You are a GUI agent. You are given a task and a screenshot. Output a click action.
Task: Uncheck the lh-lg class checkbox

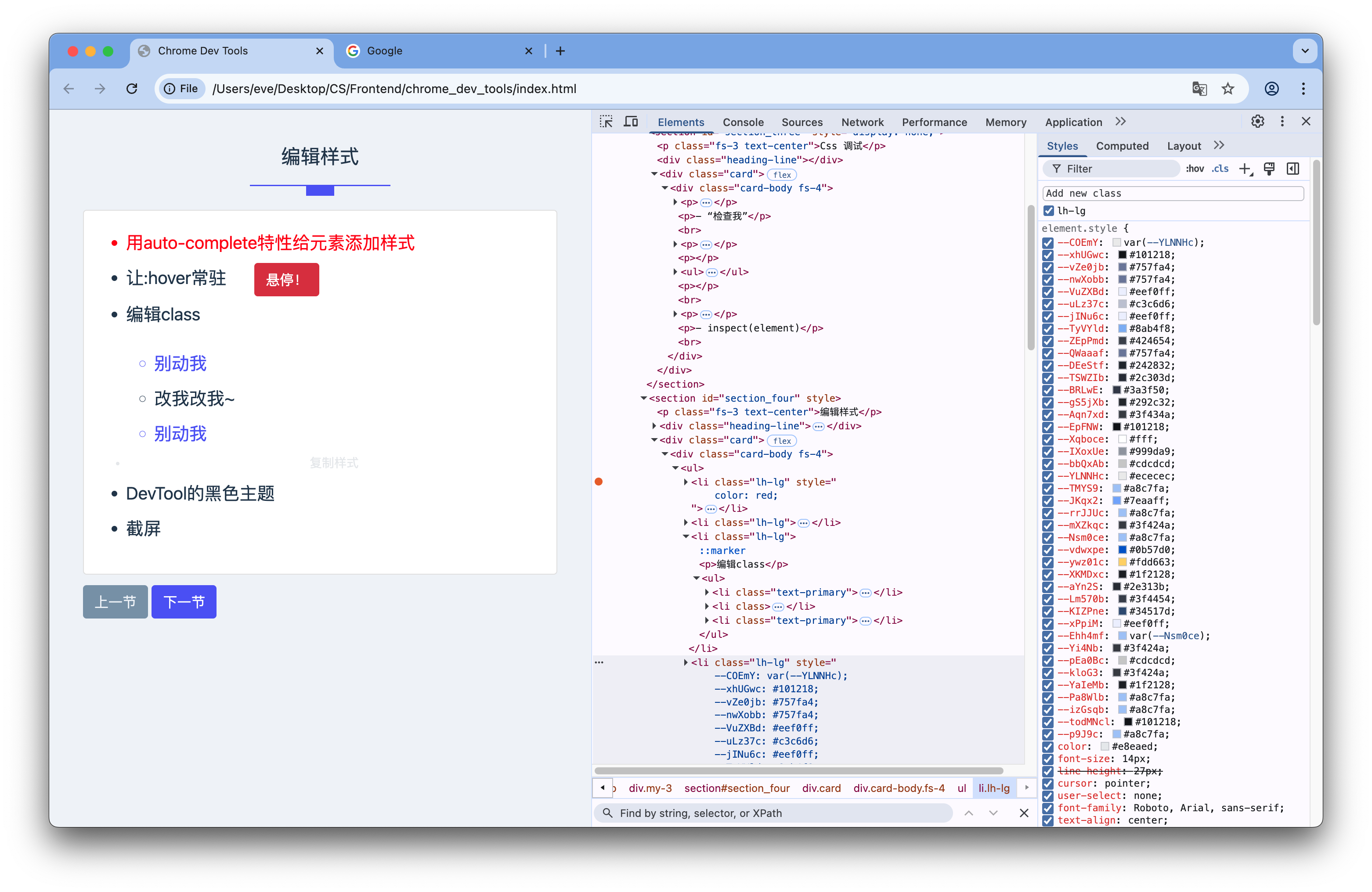pos(1049,211)
